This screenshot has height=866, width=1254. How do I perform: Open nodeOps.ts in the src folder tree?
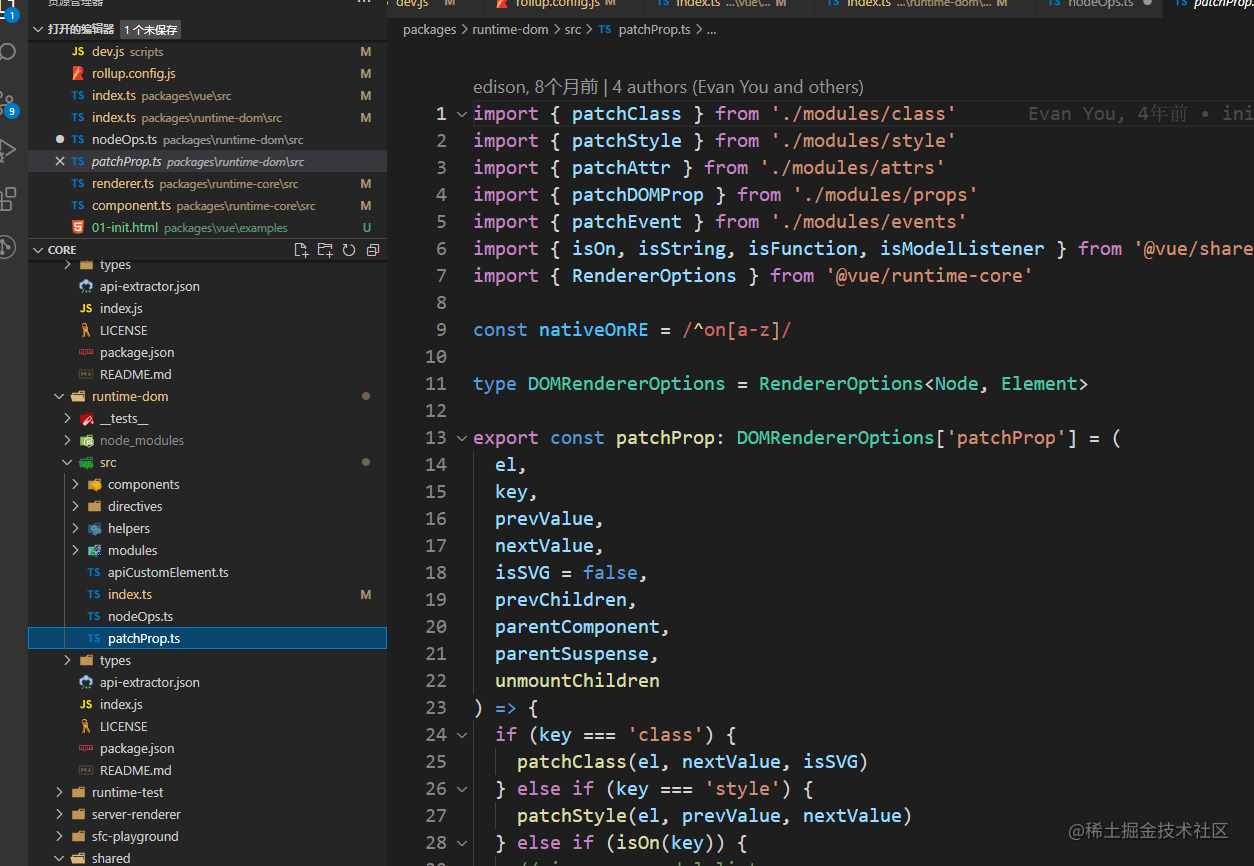point(207,616)
